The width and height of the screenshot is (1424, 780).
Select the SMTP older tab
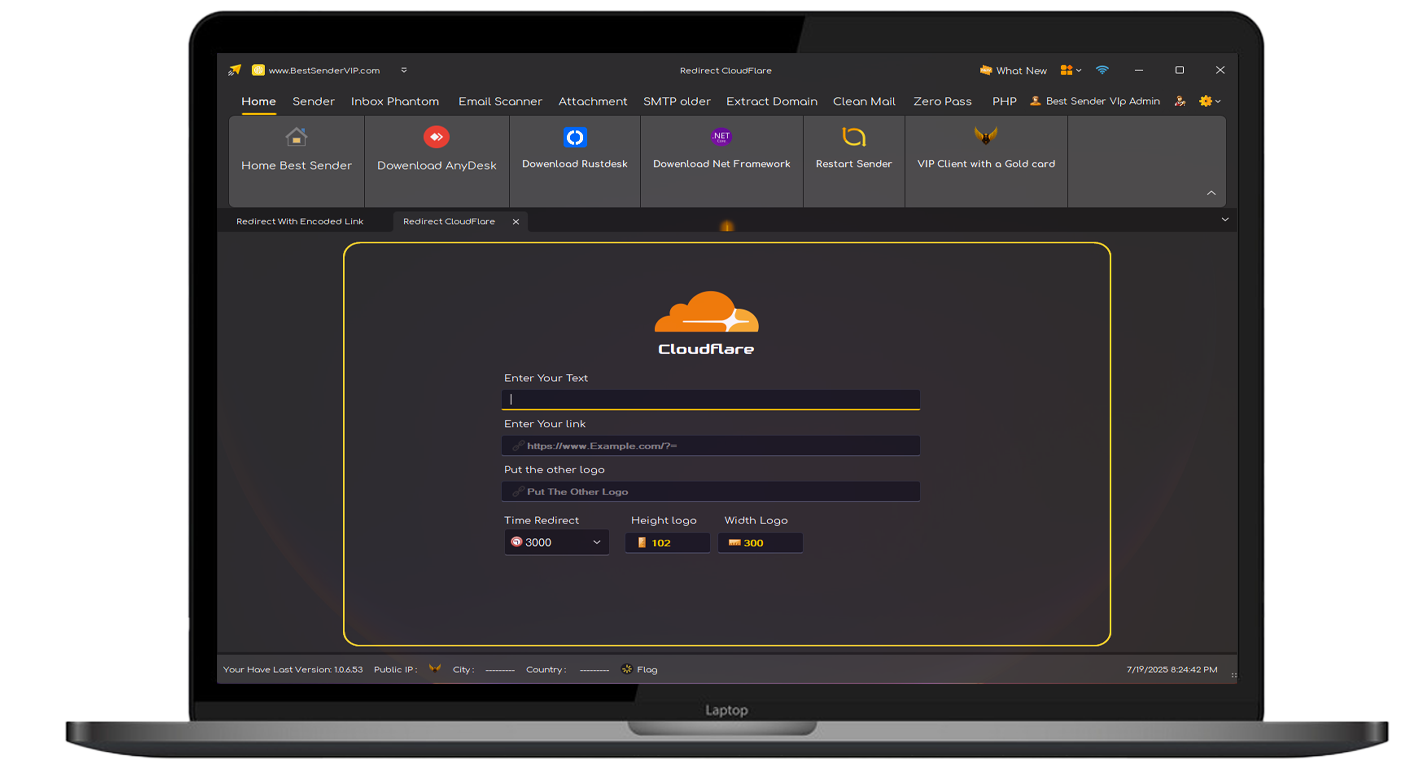pyautogui.click(x=677, y=101)
